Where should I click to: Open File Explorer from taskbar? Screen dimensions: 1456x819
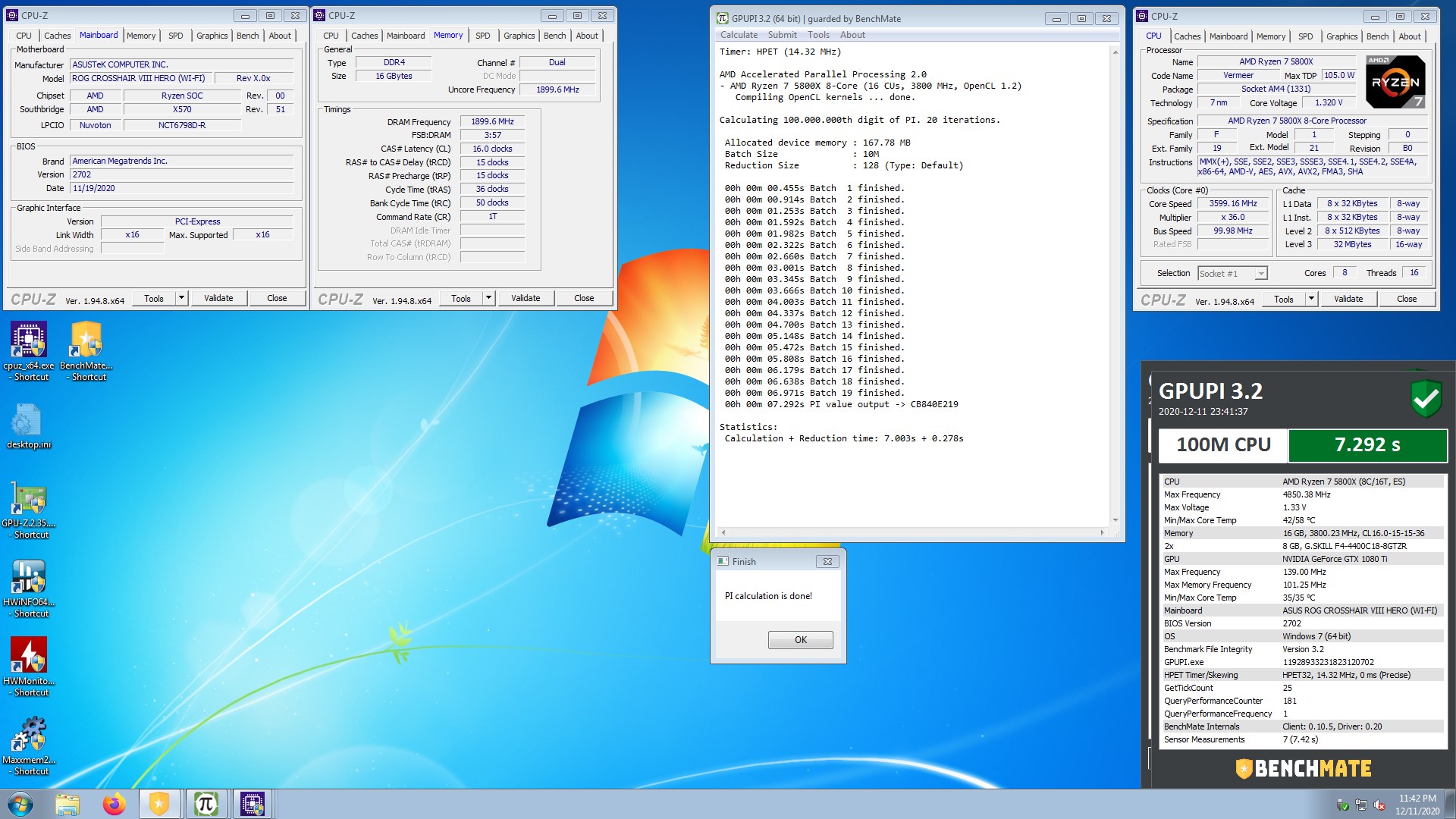(x=67, y=804)
